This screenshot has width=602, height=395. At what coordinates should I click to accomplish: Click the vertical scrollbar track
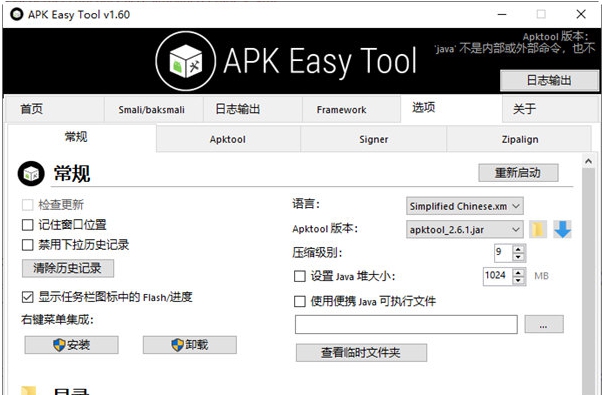click(x=589, y=280)
